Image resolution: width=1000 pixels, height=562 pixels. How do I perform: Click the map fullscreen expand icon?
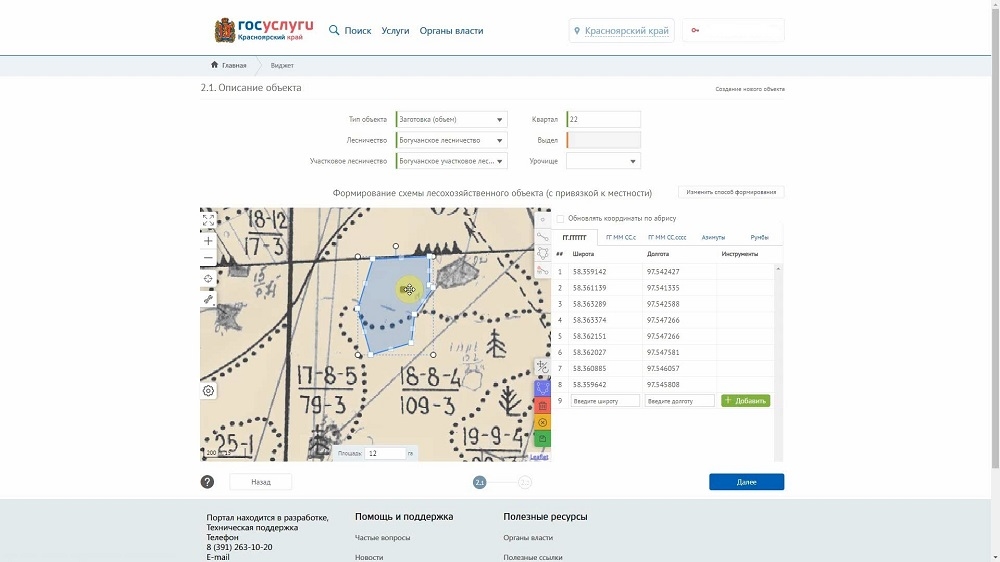pyautogui.click(x=208, y=220)
